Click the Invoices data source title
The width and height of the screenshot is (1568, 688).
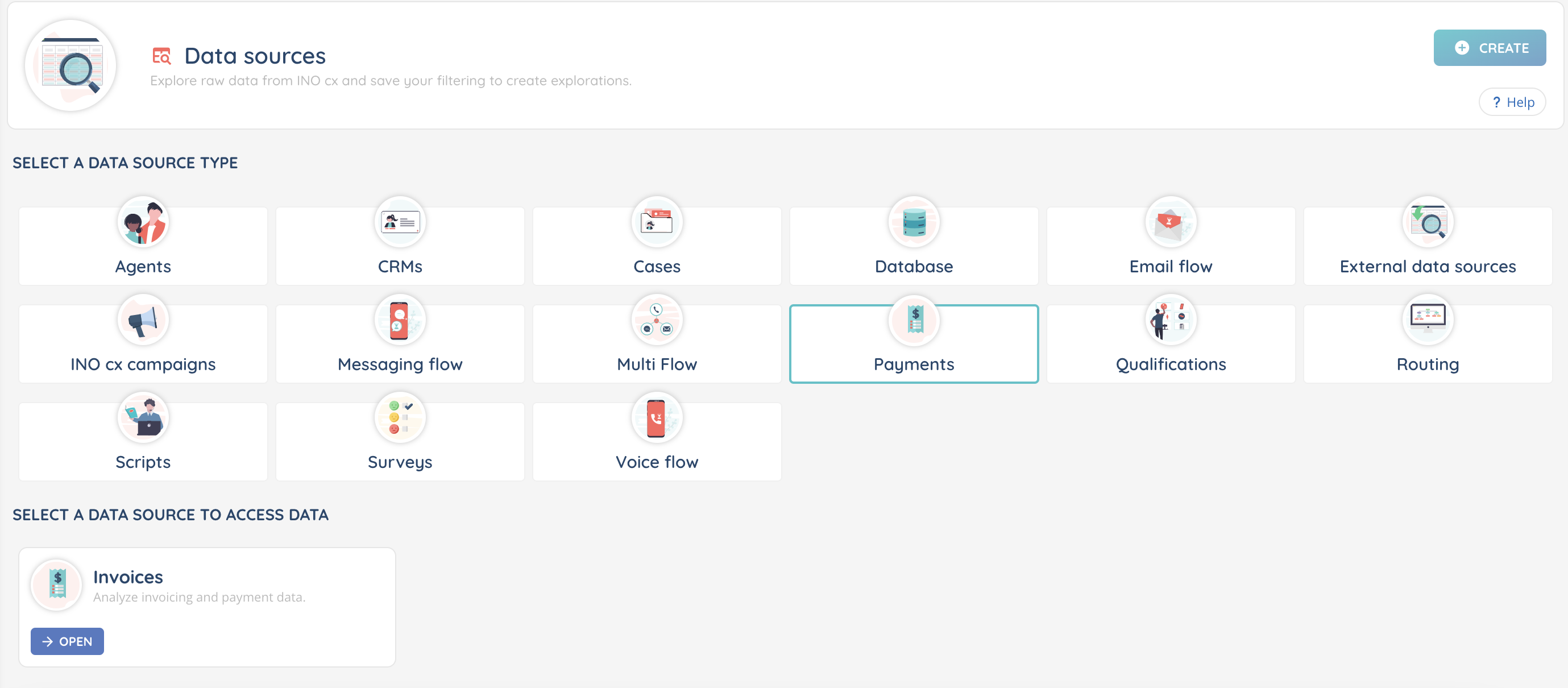(x=128, y=577)
